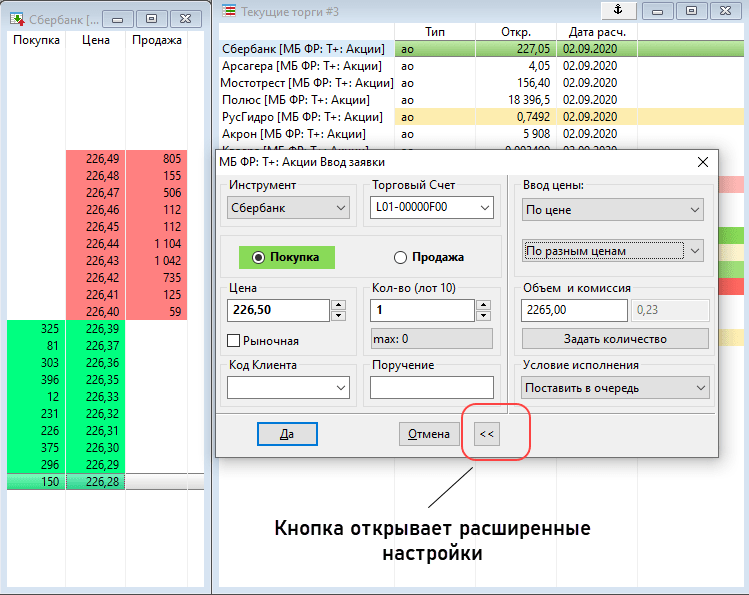Click the Сбербанк order book window icon
This screenshot has width=749, height=595.
pyautogui.click(x=17, y=18)
